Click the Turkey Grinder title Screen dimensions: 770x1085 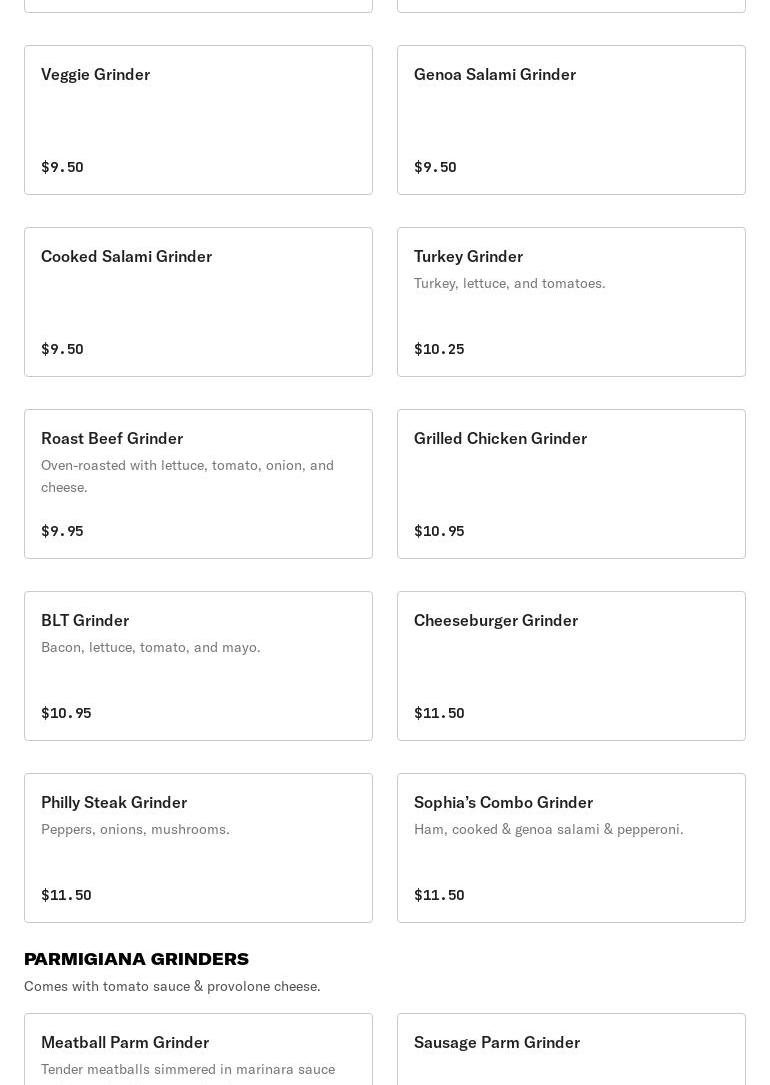468,256
